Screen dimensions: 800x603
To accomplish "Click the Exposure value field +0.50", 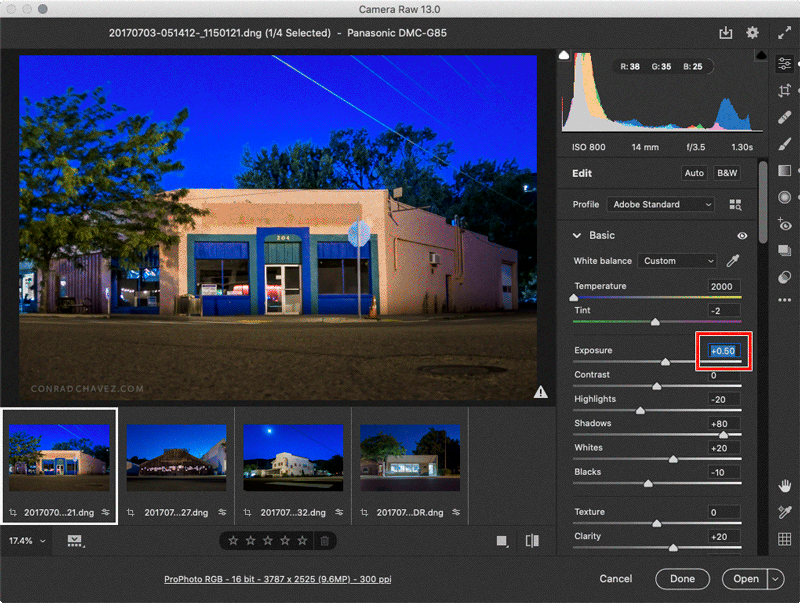I will [x=723, y=351].
